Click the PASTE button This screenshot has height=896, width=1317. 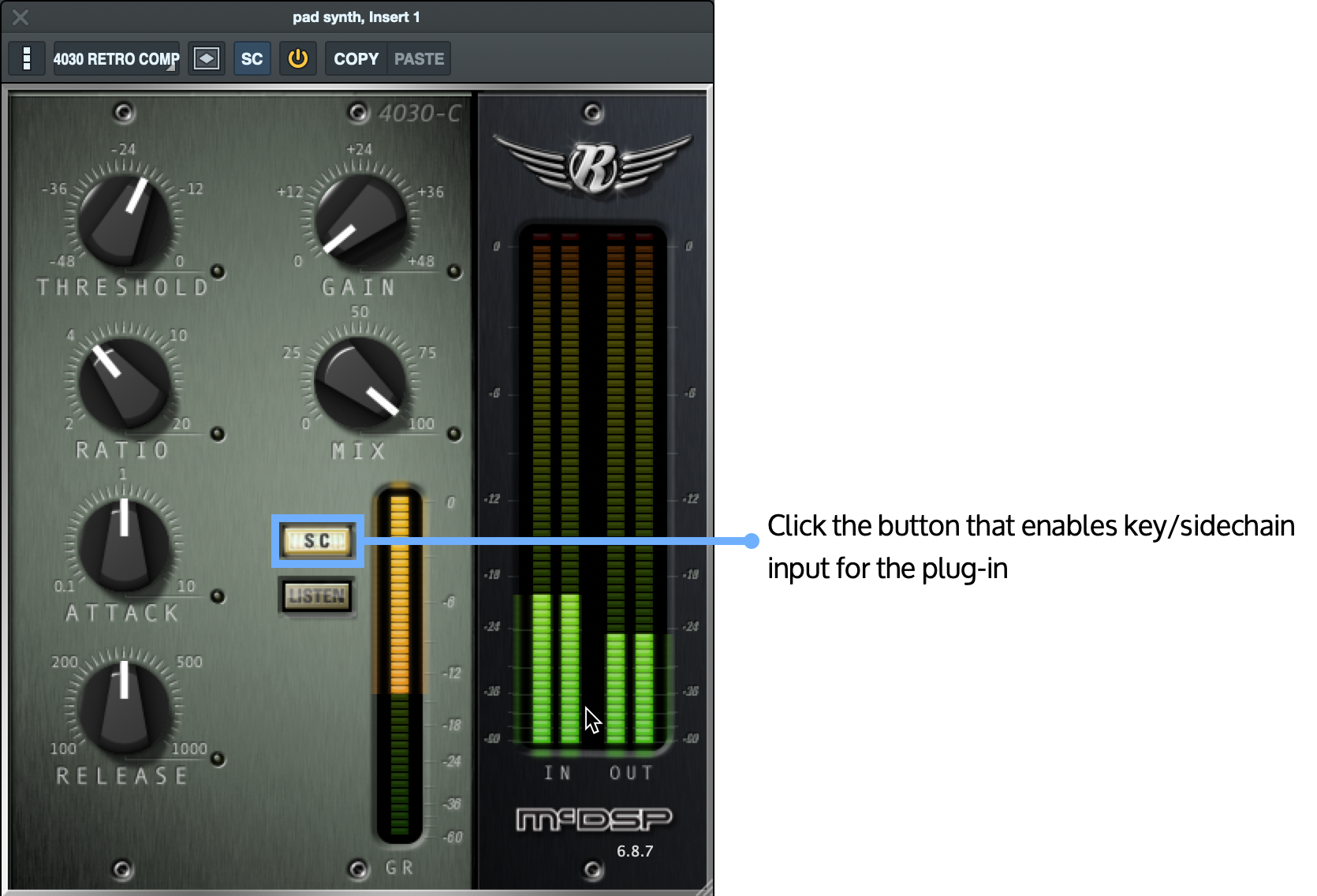[419, 58]
